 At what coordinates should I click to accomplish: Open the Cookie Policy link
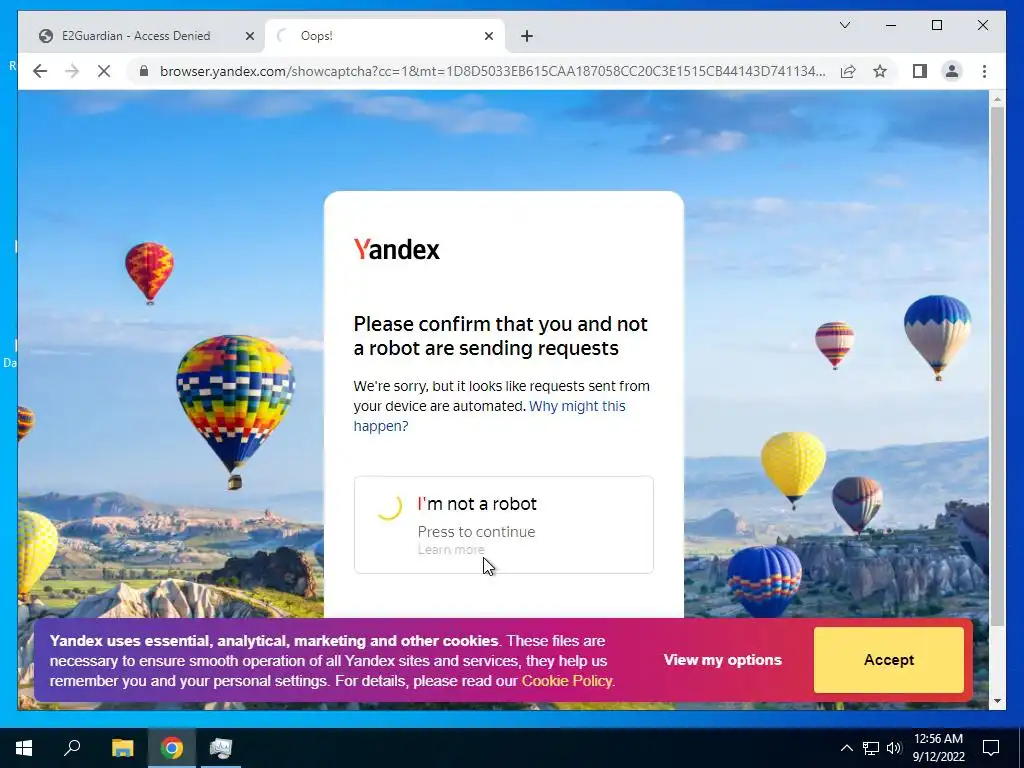point(566,680)
